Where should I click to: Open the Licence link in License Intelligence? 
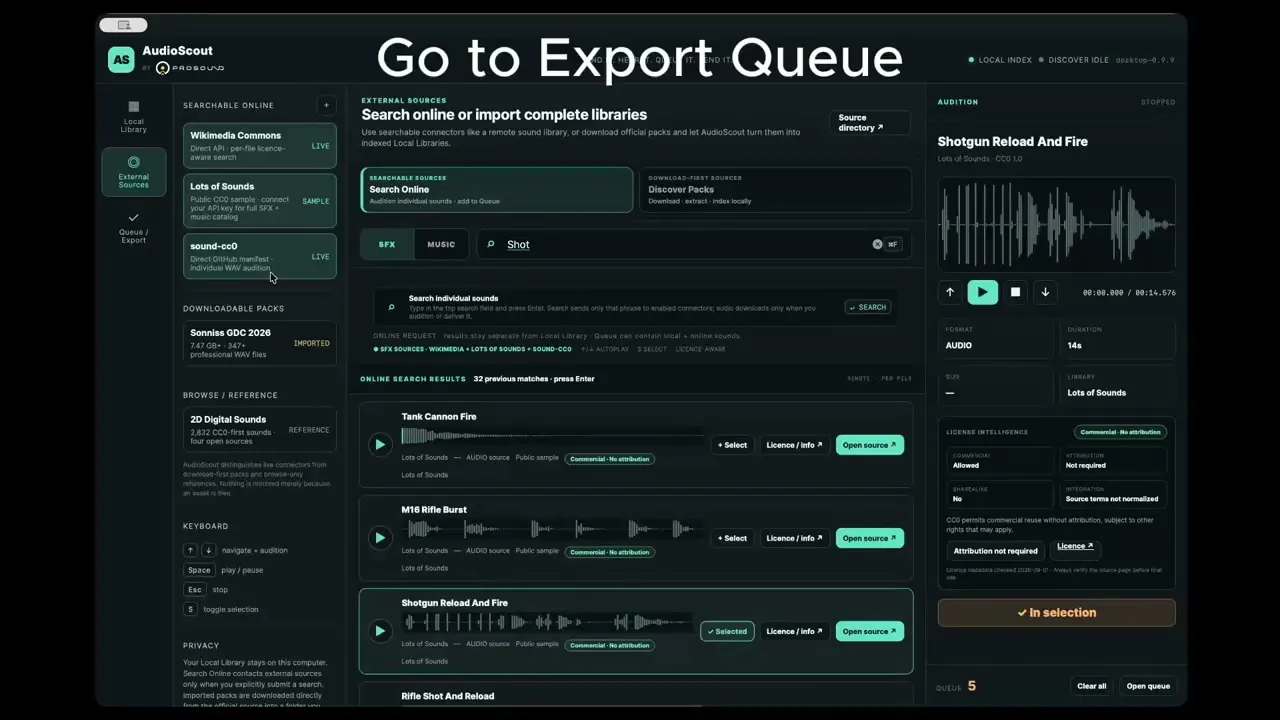click(x=1075, y=546)
